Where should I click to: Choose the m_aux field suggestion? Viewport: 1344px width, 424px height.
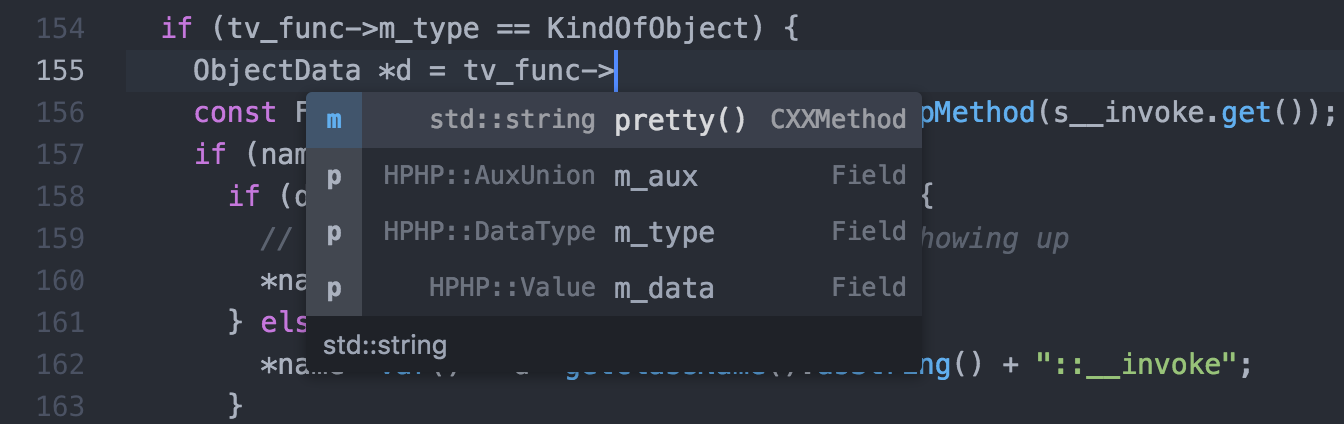(x=614, y=176)
